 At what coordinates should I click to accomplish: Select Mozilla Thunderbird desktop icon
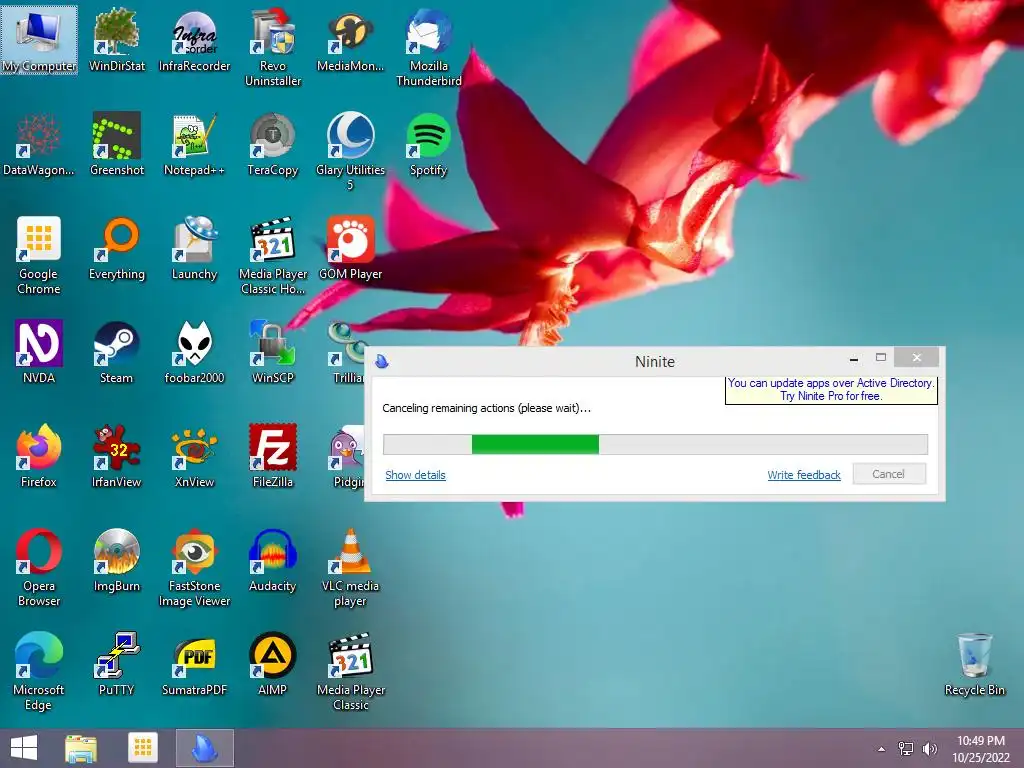tap(428, 47)
